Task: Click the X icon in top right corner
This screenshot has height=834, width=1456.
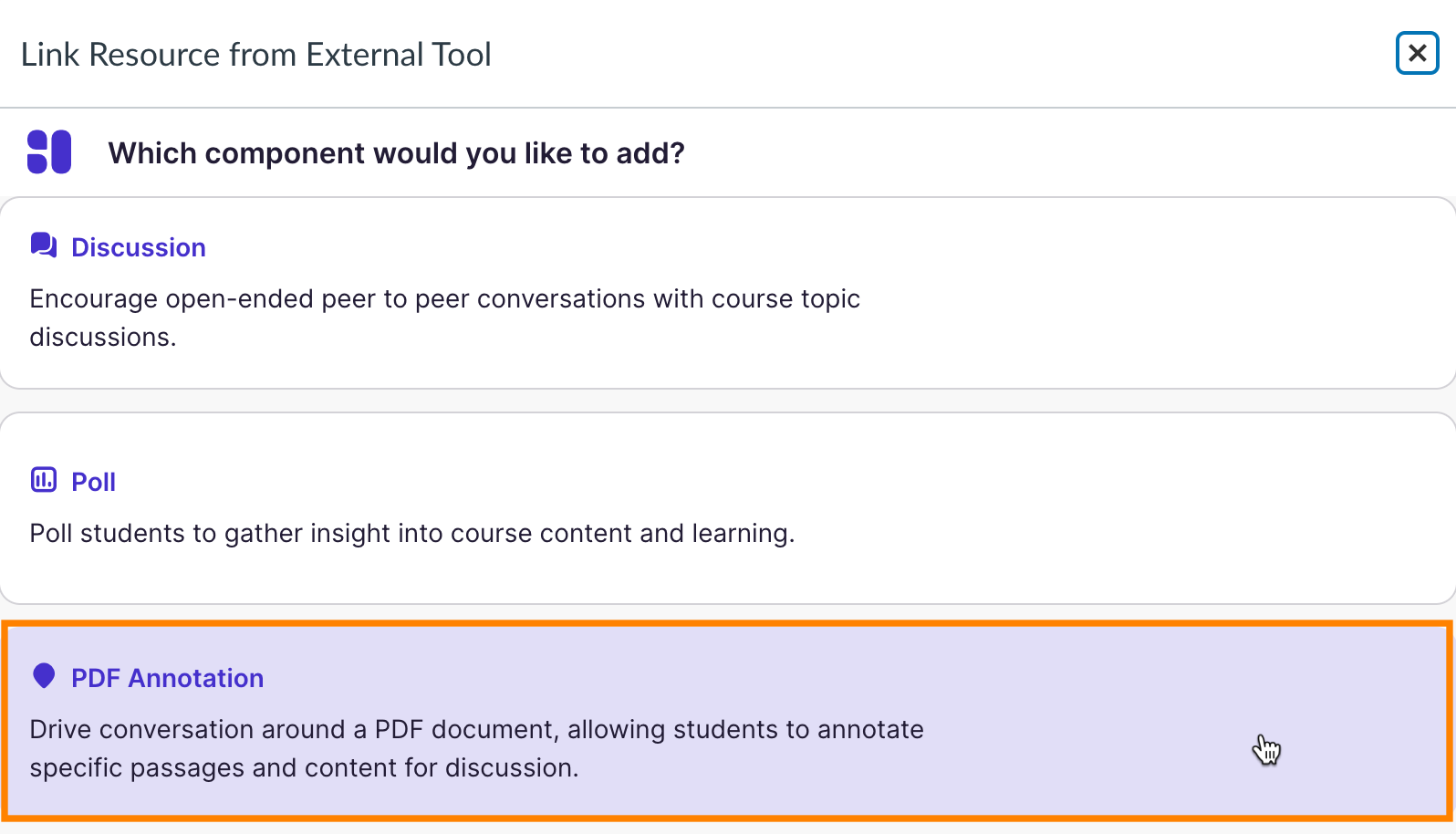Action: (x=1416, y=53)
